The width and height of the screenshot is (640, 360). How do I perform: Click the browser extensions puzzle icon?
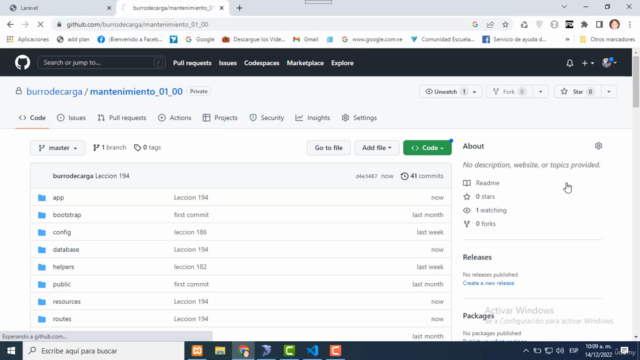click(x=584, y=24)
